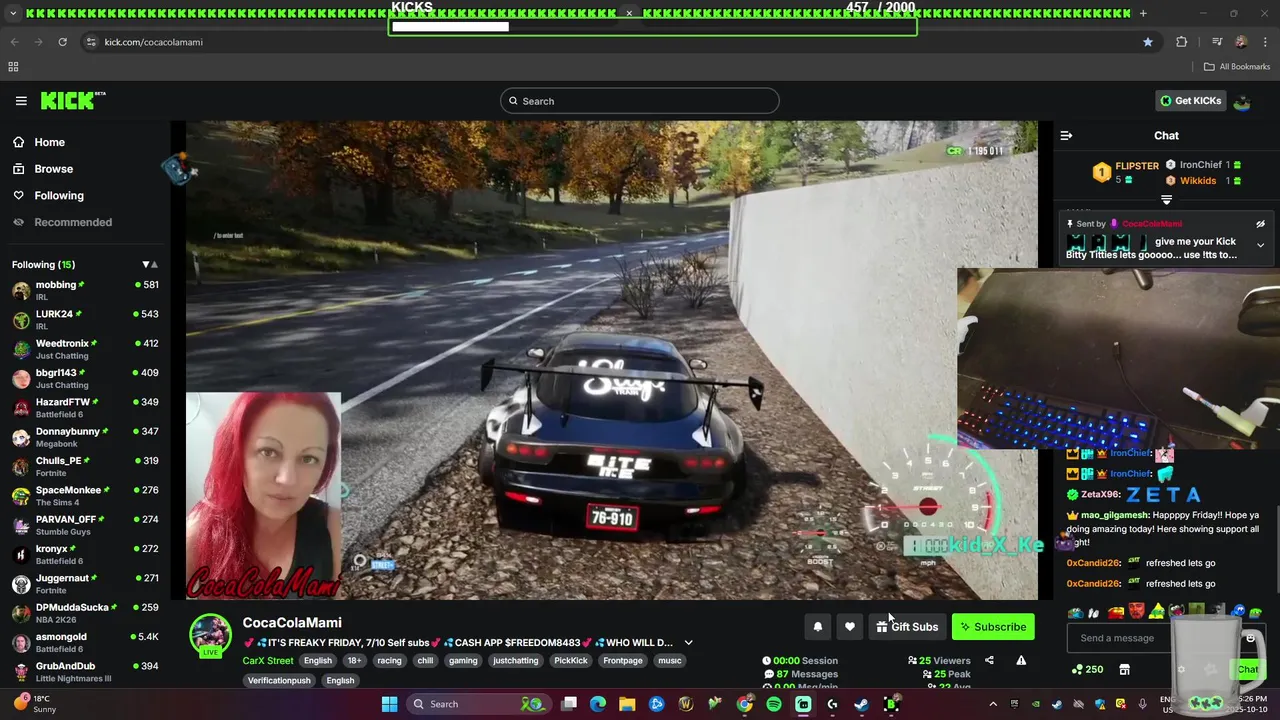Click the Gift Subs button
Viewport: 1280px width, 720px height.
point(907,627)
